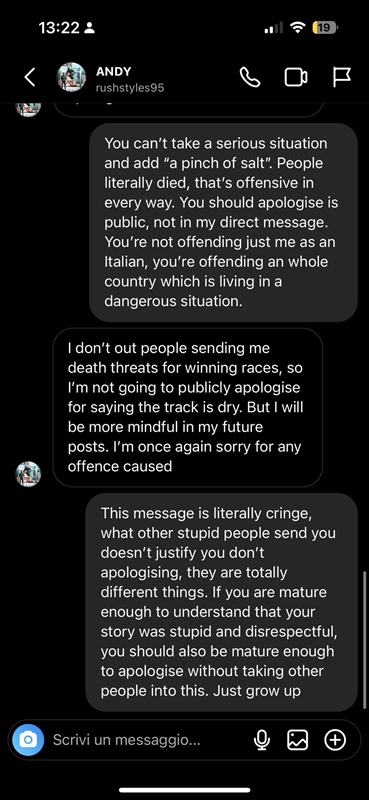Start a voice call with ANDY

pos(250,78)
